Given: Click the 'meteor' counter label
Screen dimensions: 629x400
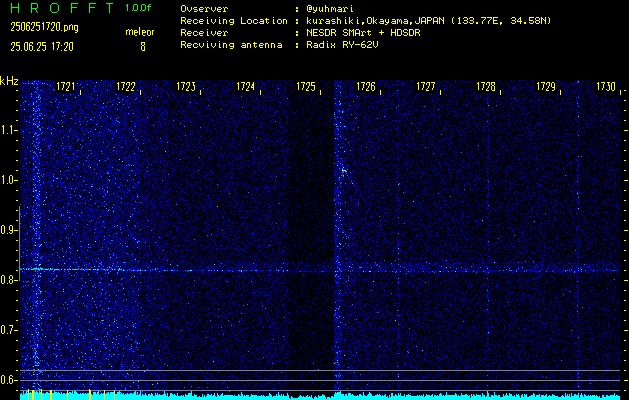Looking at the screenshot, I should click(x=140, y=32).
